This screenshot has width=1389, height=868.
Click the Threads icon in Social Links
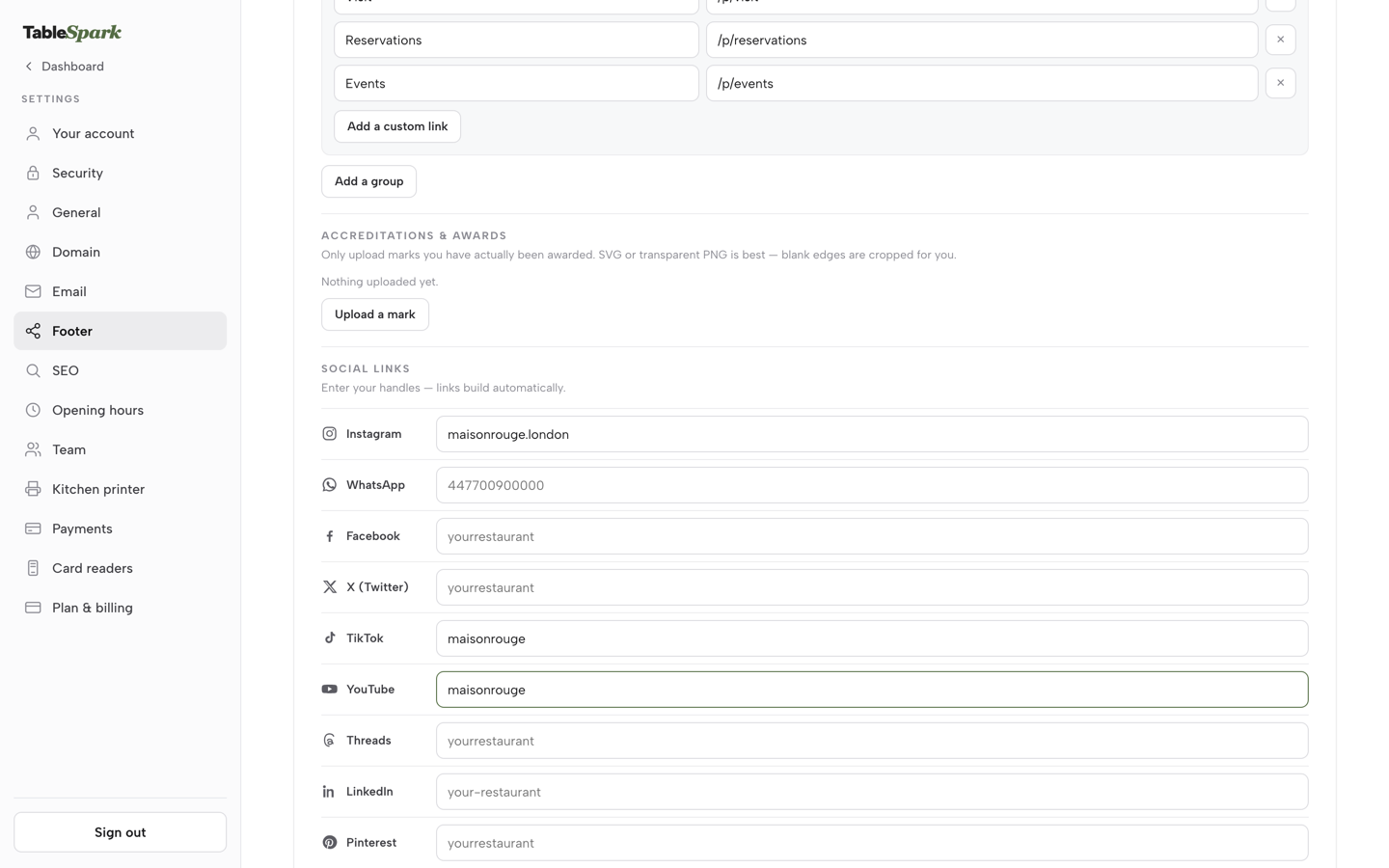pos(329,741)
